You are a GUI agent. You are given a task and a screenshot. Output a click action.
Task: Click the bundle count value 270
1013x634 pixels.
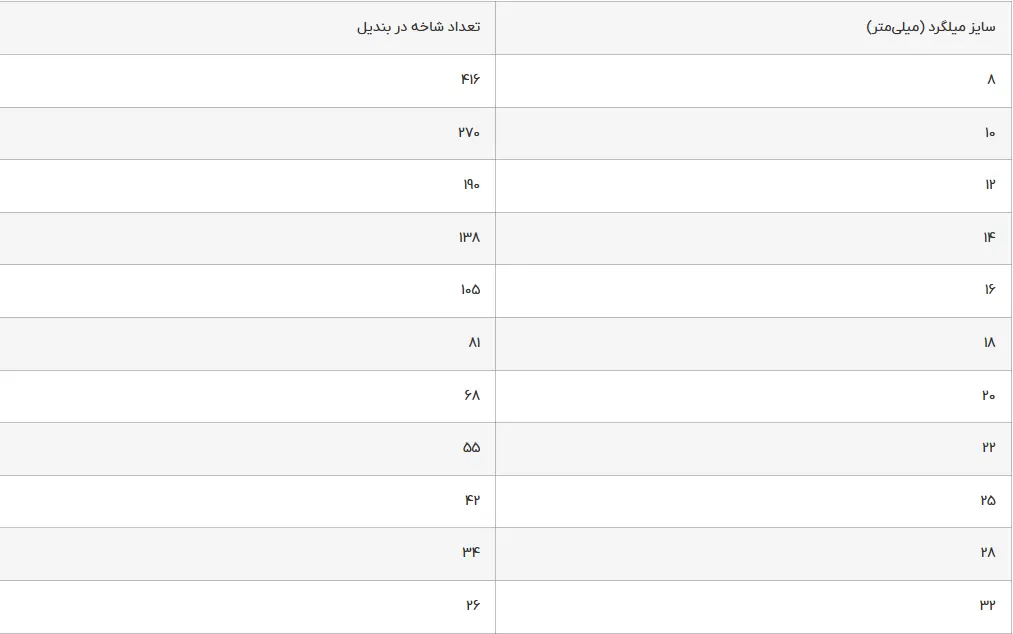[469, 133]
